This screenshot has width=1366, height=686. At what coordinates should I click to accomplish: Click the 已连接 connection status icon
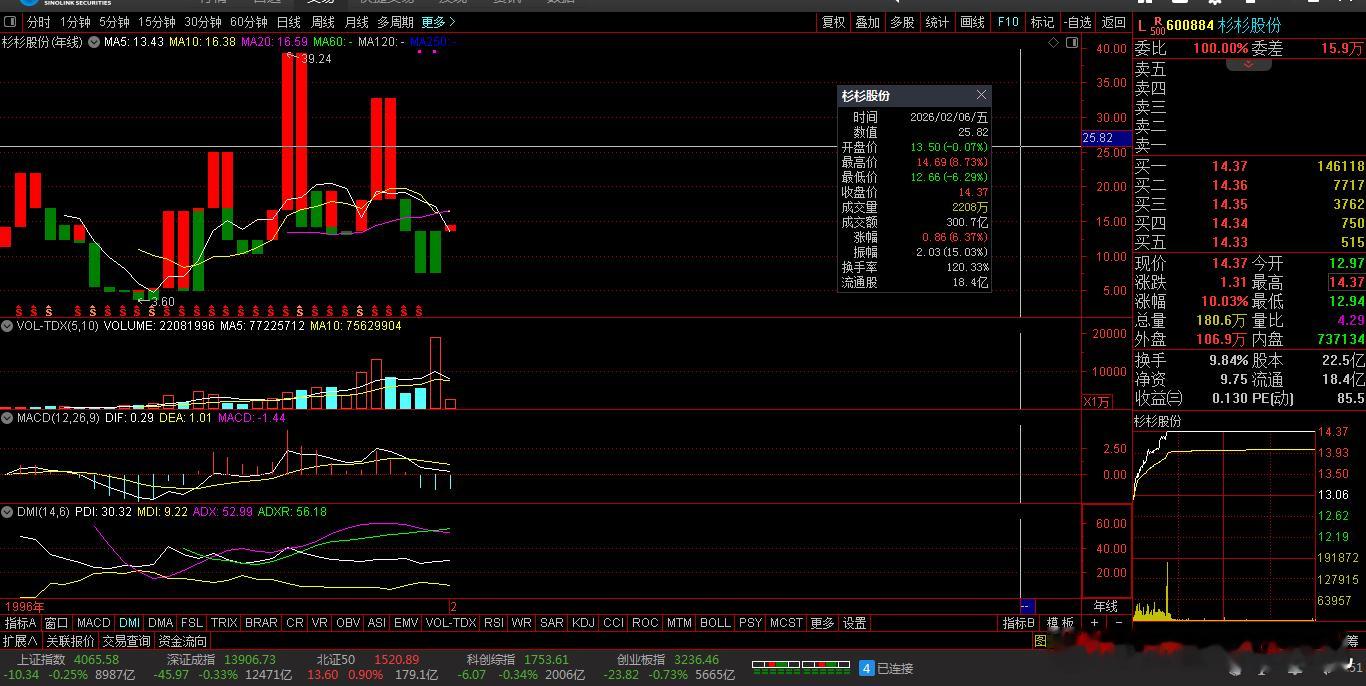(x=867, y=668)
